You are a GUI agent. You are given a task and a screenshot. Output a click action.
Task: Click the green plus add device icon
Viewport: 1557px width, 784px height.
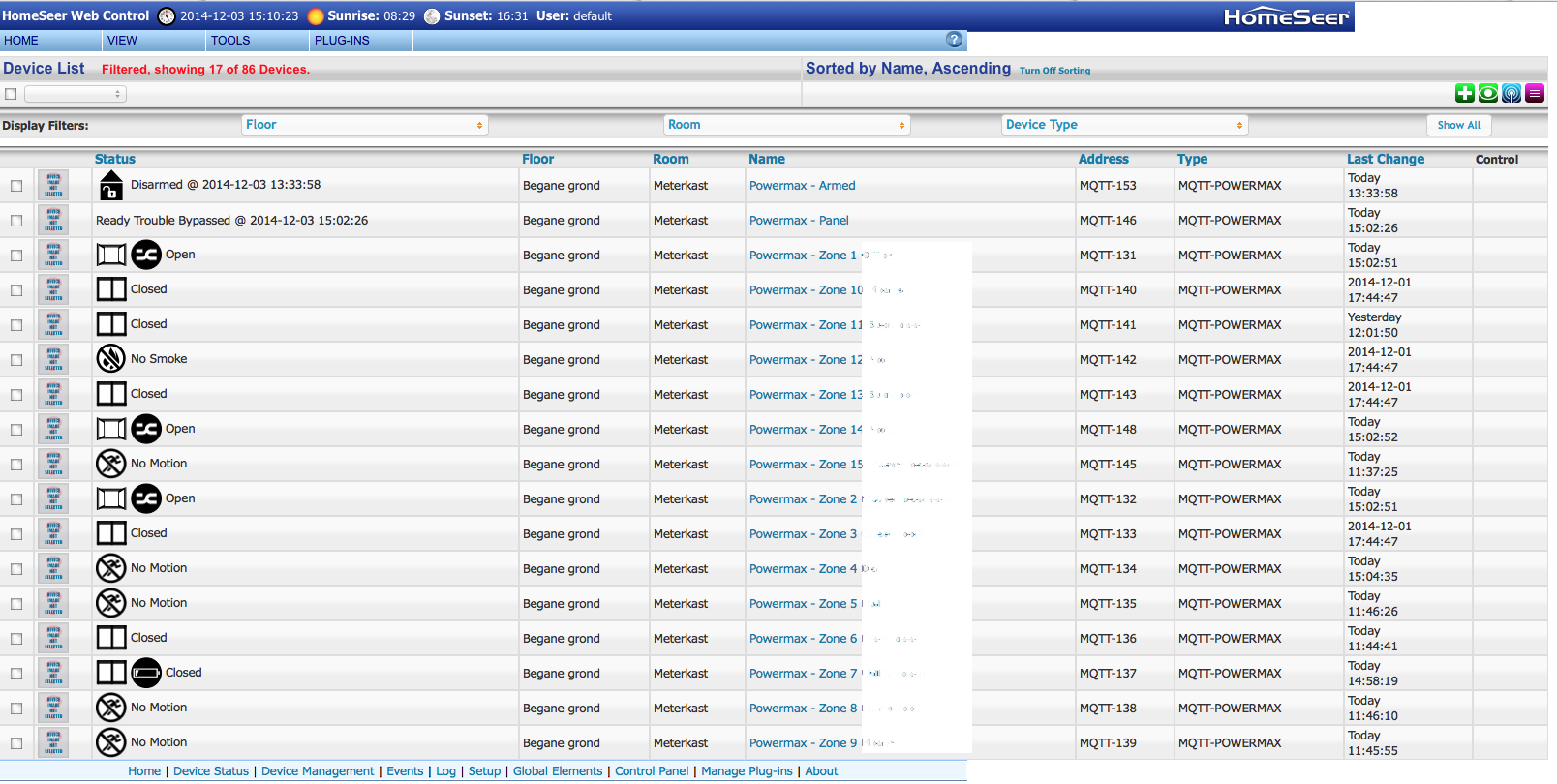1465,93
